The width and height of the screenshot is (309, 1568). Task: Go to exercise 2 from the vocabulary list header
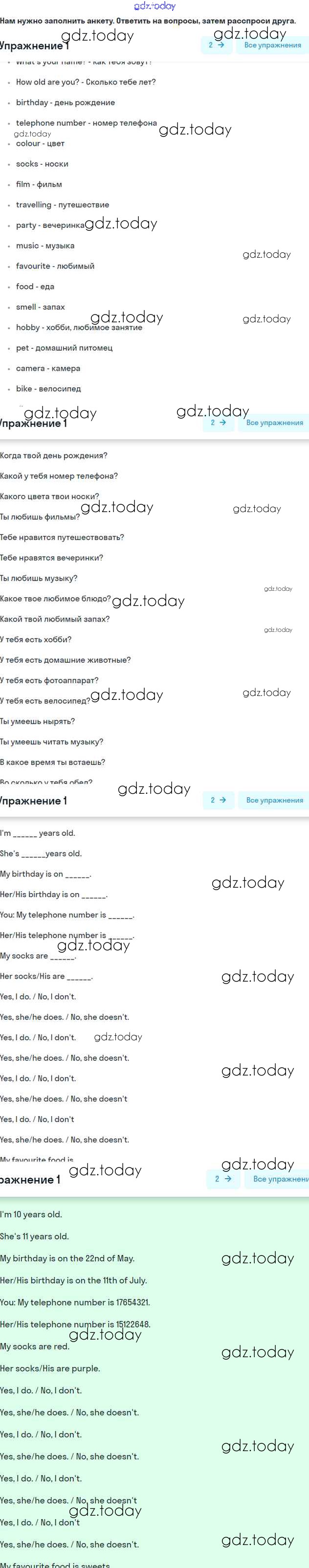(x=216, y=45)
